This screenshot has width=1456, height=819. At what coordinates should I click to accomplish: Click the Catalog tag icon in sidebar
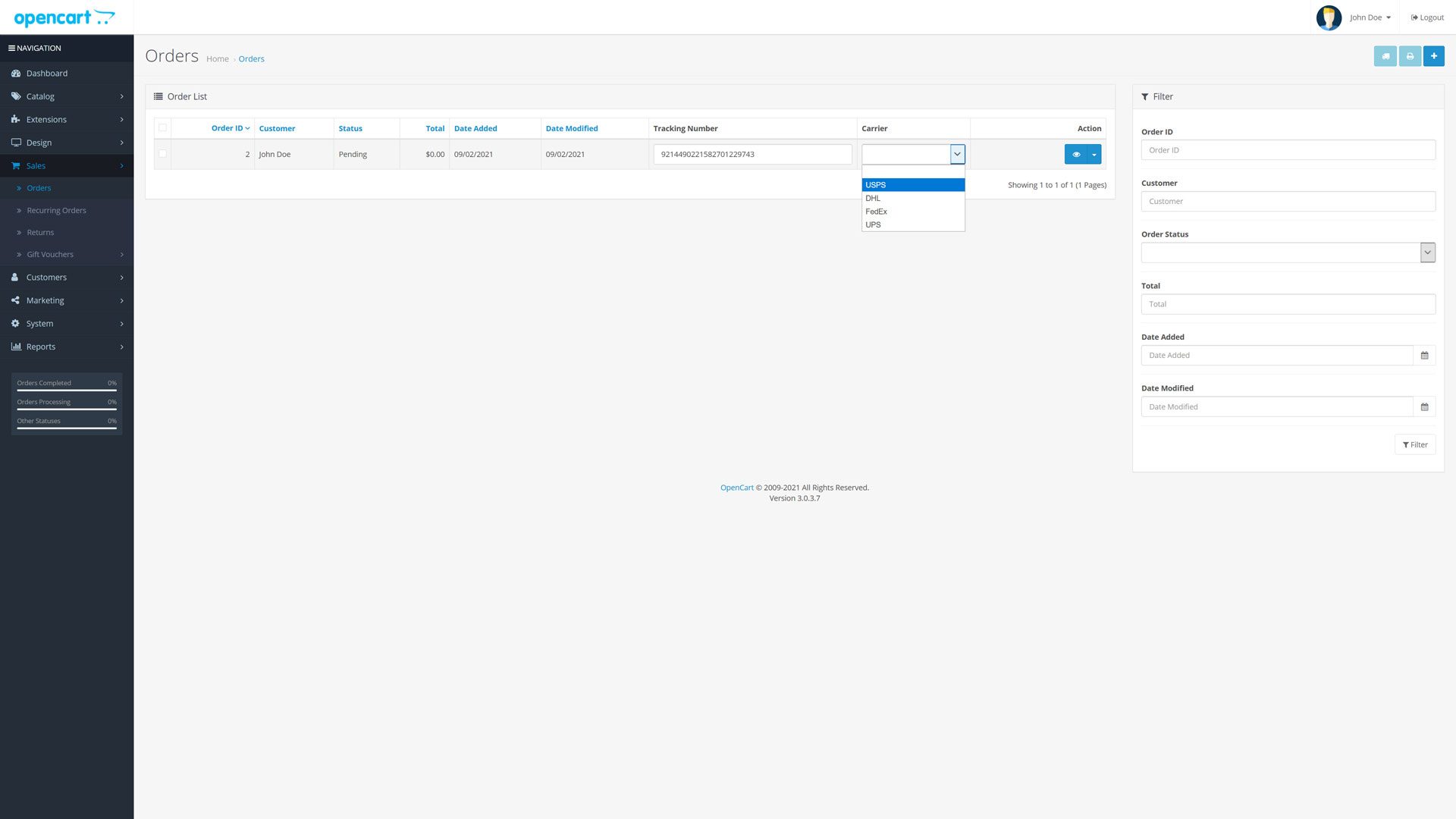[x=16, y=96]
